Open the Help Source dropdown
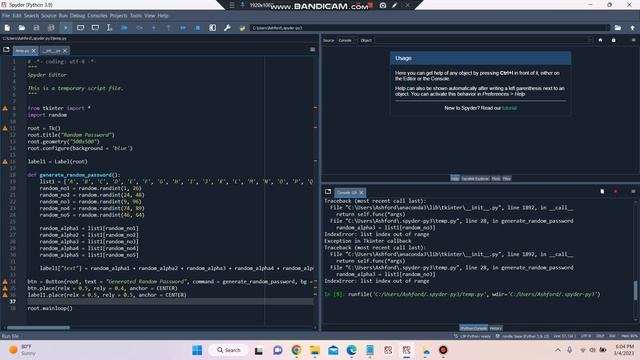This screenshot has width=640, height=360. (347, 40)
